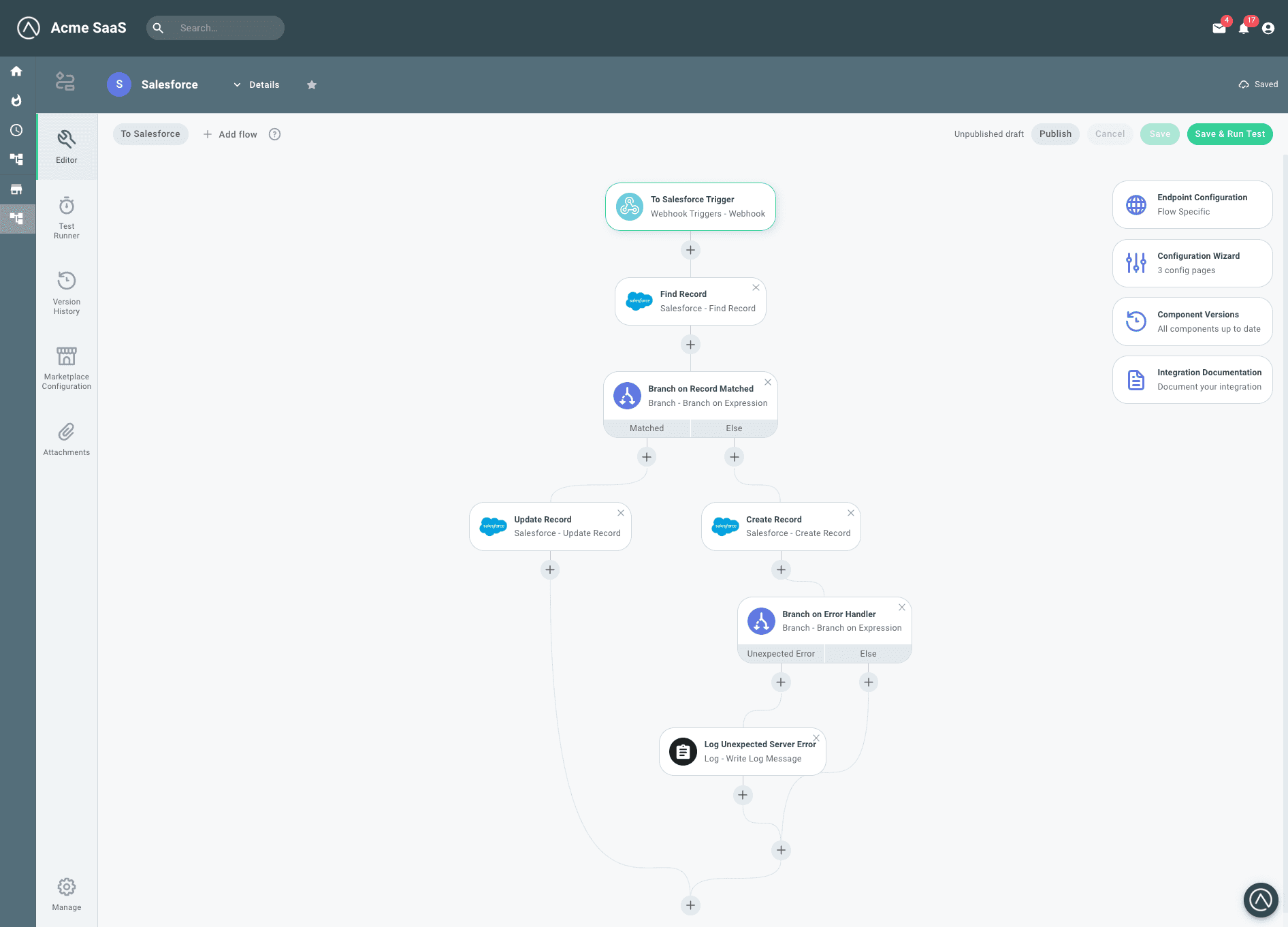Remove the Log Unexpected Server Error step
This screenshot has height=927, width=1288.
point(816,738)
